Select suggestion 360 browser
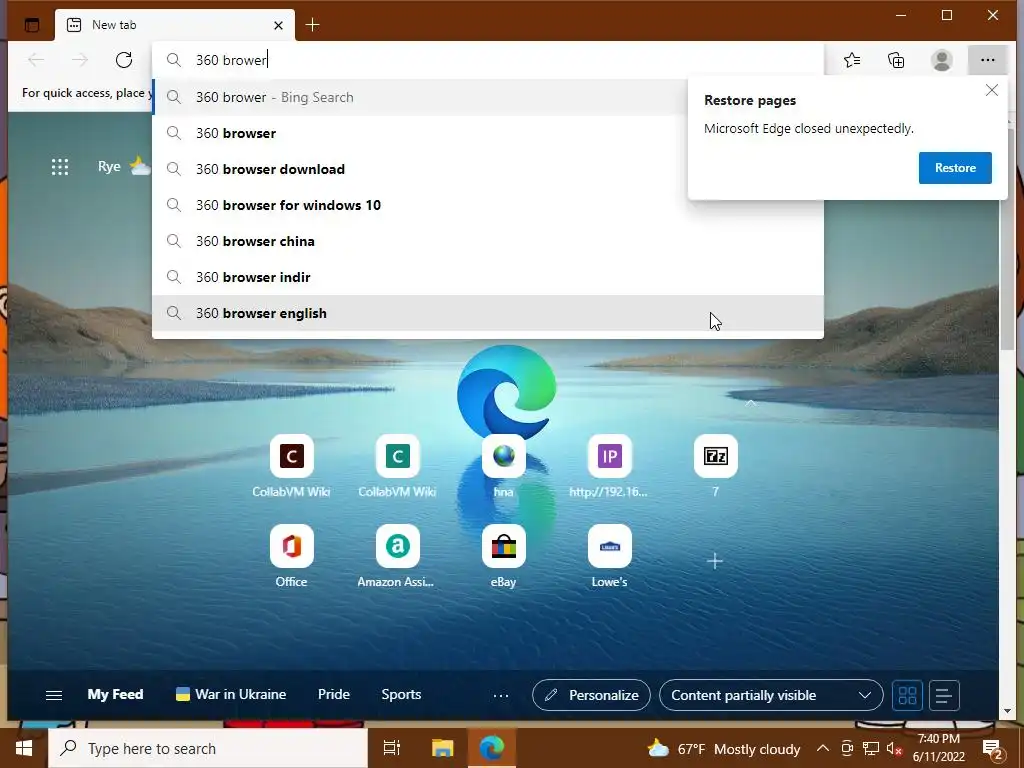 tap(487, 133)
